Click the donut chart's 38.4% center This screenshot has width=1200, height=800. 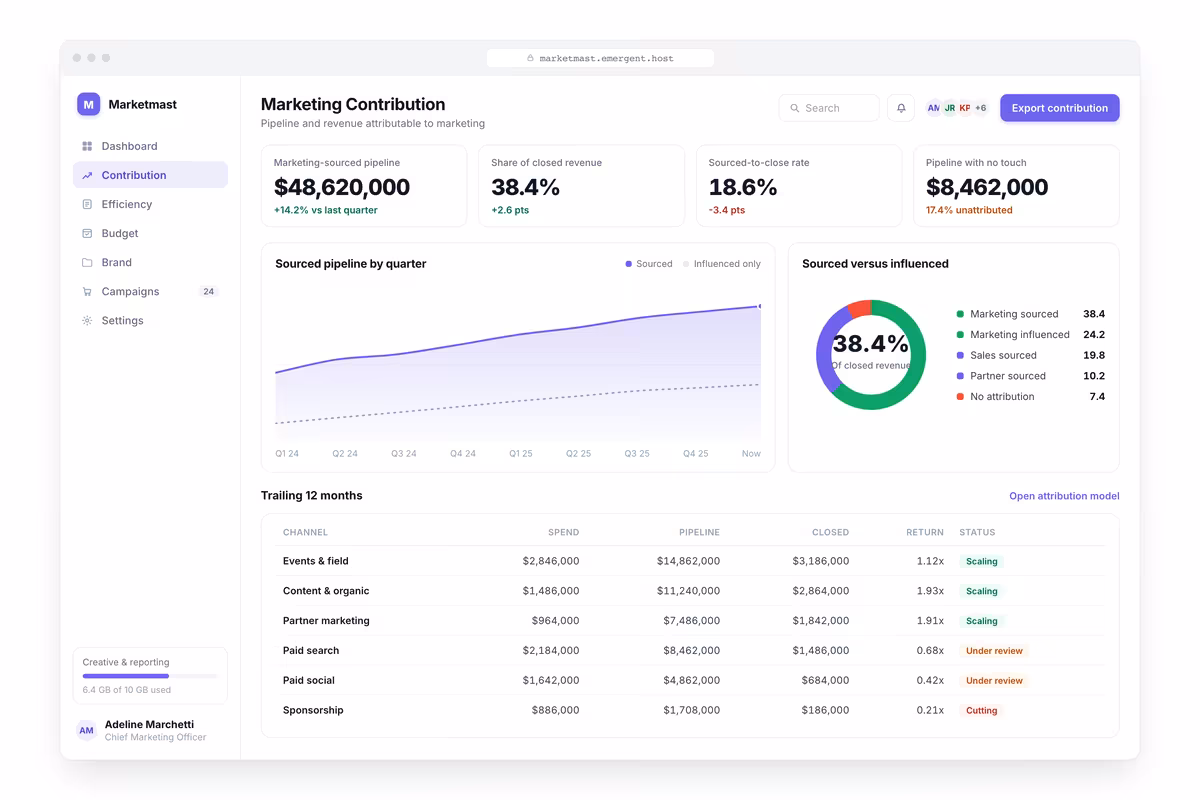click(x=870, y=344)
